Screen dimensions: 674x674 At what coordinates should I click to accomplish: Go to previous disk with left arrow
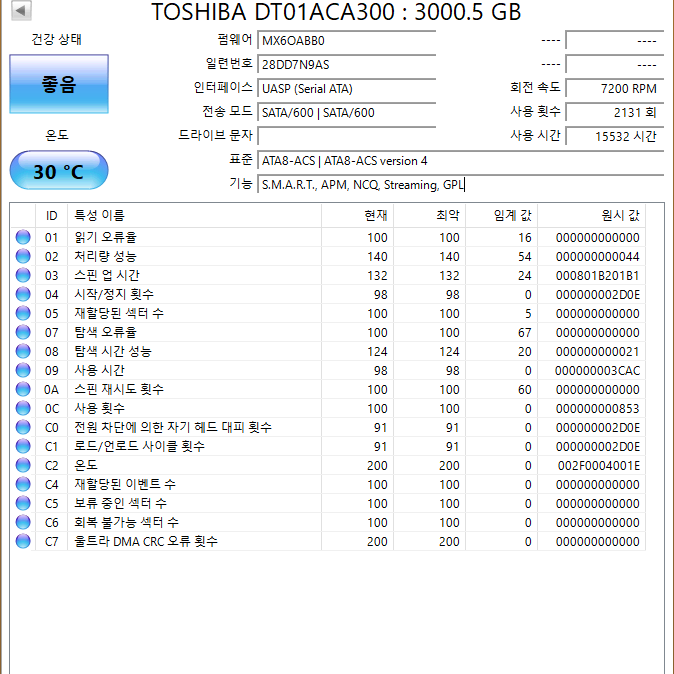tap(21, 10)
